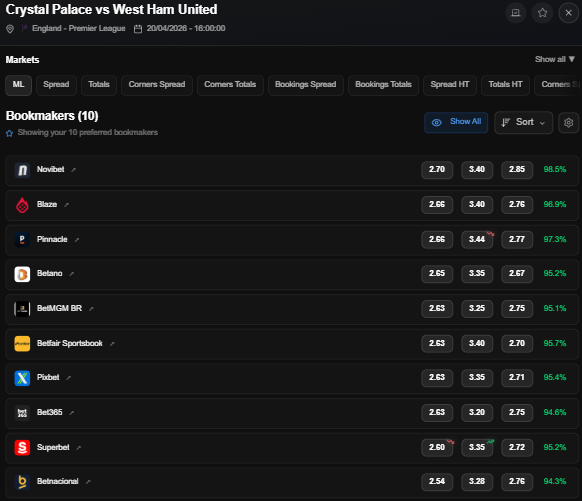Click the favorite star icon in header

point(542,13)
